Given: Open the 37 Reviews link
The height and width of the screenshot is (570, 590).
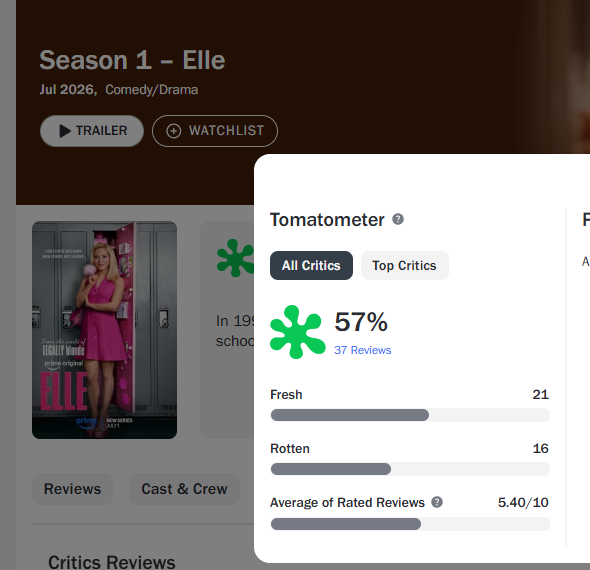Looking at the screenshot, I should (362, 350).
